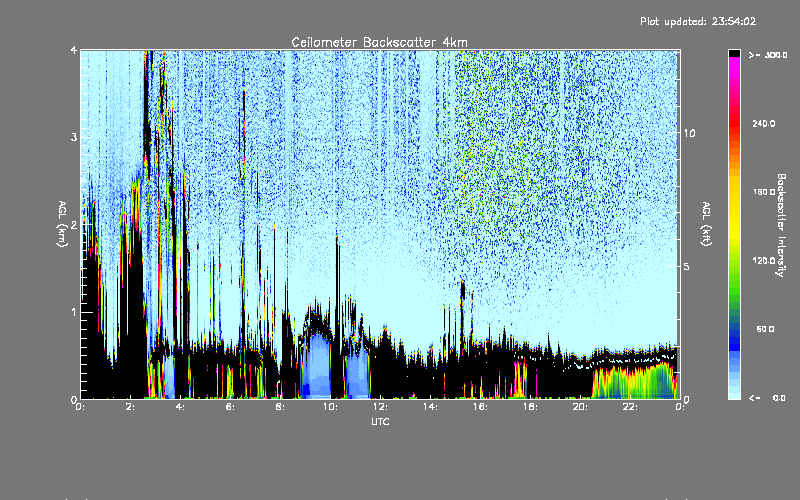Click the '1' tick on AGL (km) axis
This screenshot has width=800, height=500.
74,312
